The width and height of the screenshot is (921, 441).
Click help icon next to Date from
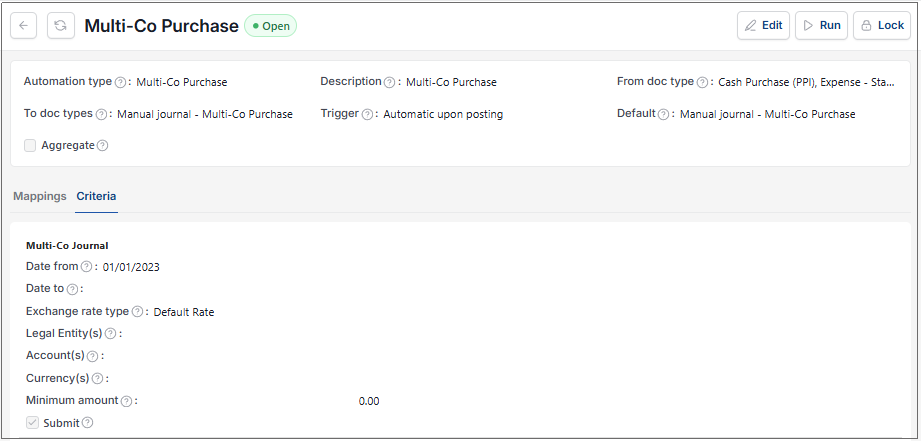coord(86,267)
